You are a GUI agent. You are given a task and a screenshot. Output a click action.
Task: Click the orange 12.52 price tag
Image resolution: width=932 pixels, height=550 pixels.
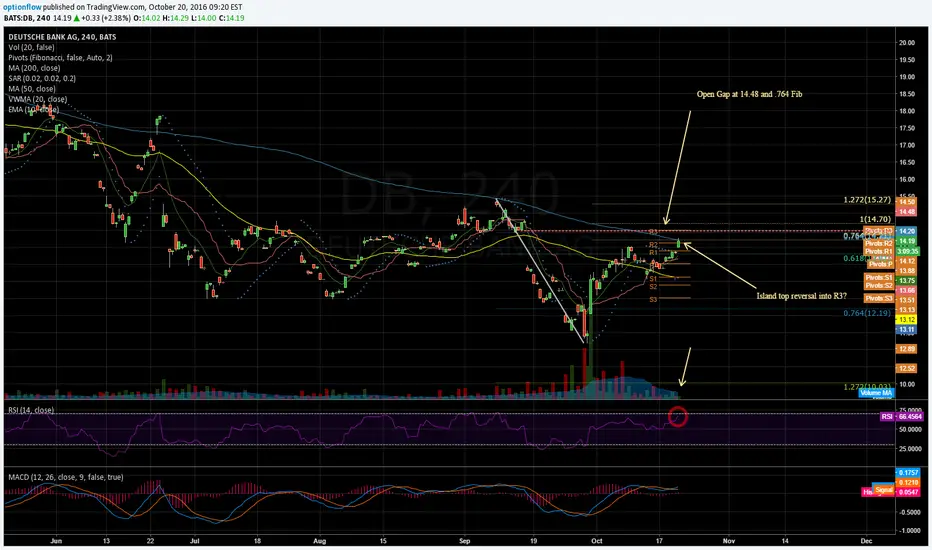(x=906, y=369)
